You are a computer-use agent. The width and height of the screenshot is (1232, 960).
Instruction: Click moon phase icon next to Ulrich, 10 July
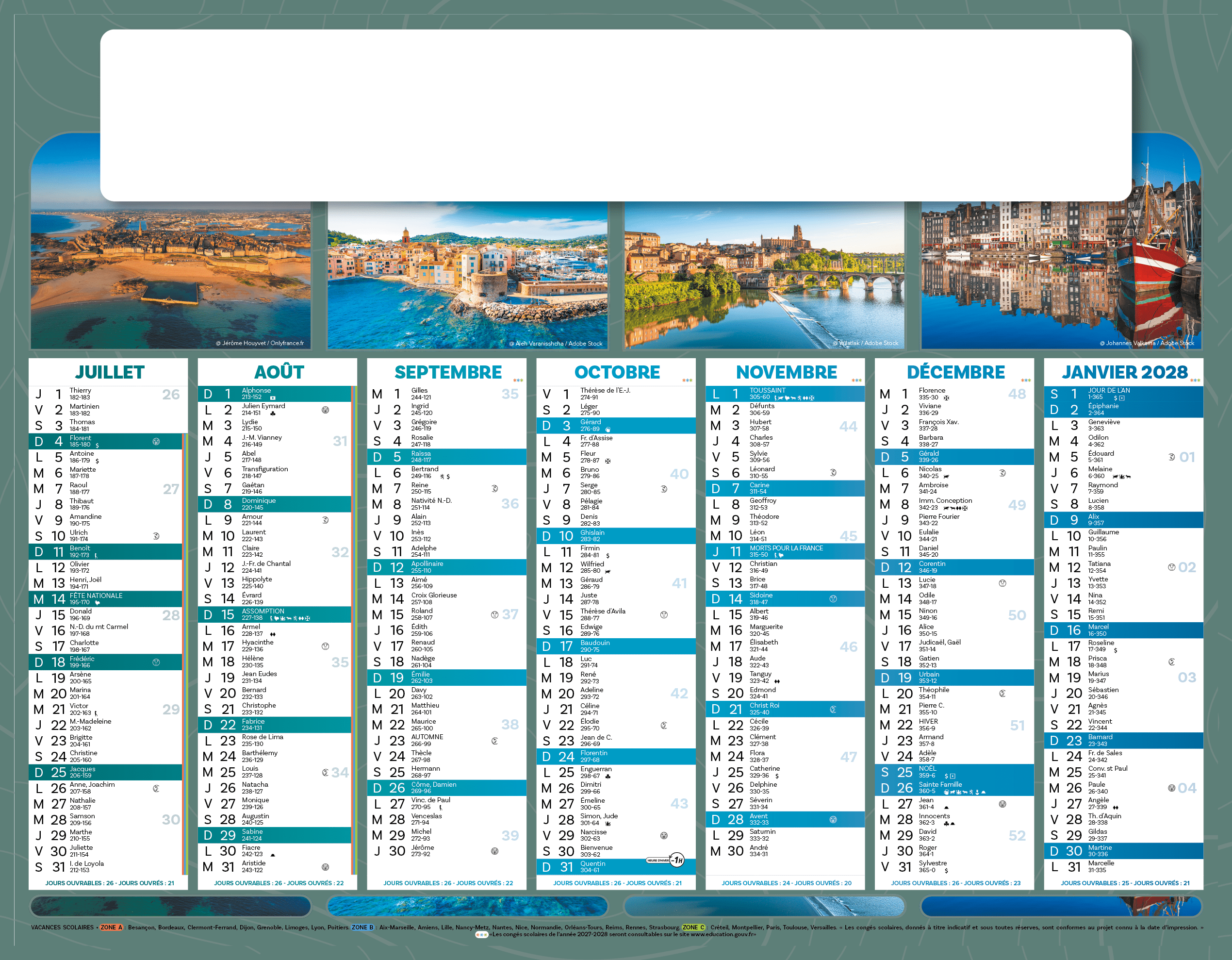156,536
